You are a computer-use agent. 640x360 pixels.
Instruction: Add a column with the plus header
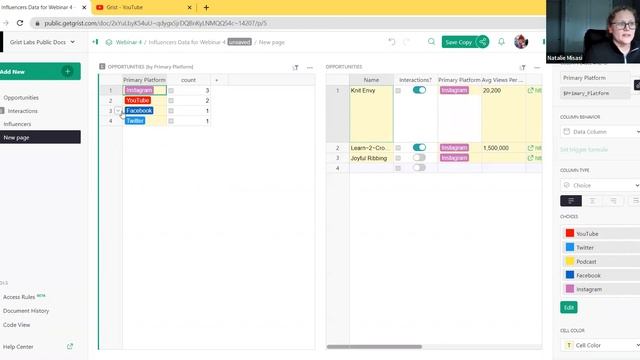[x=217, y=80]
